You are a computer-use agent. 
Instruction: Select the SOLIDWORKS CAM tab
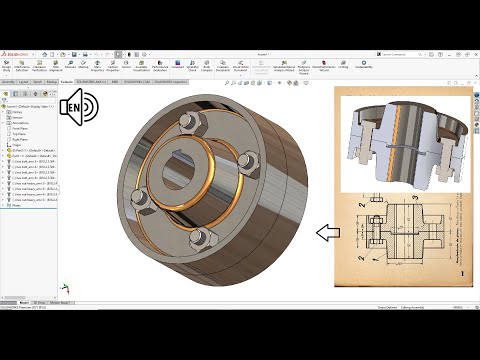tap(137, 82)
